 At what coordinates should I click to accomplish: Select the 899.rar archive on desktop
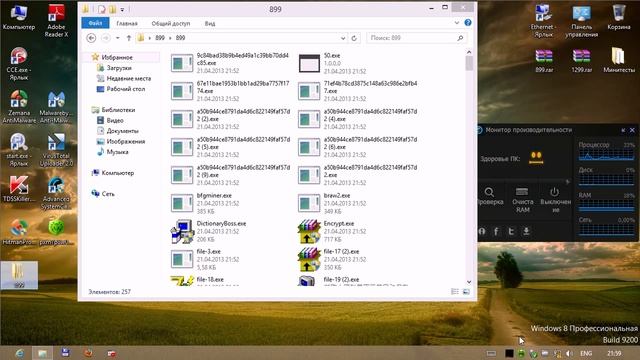[544, 60]
